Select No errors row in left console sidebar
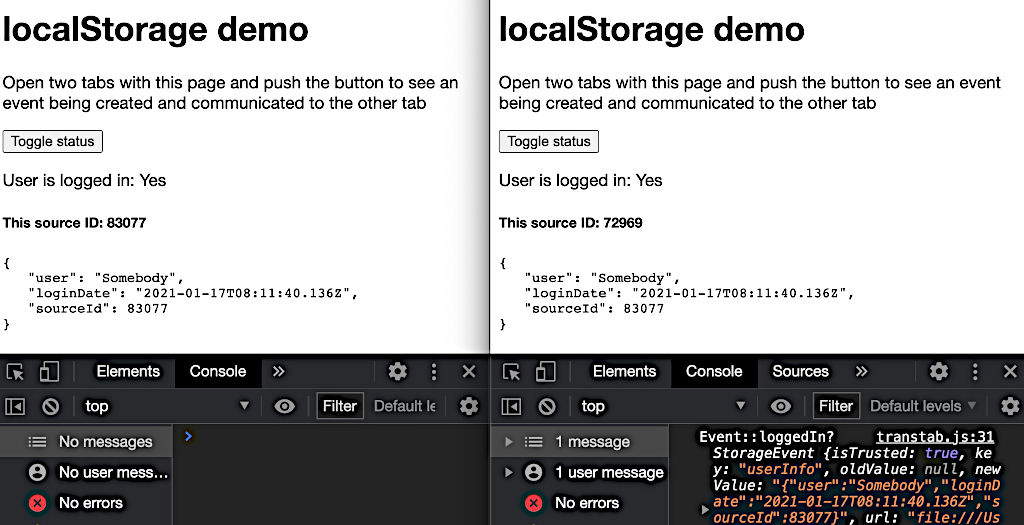1024x525 pixels. coord(86,503)
